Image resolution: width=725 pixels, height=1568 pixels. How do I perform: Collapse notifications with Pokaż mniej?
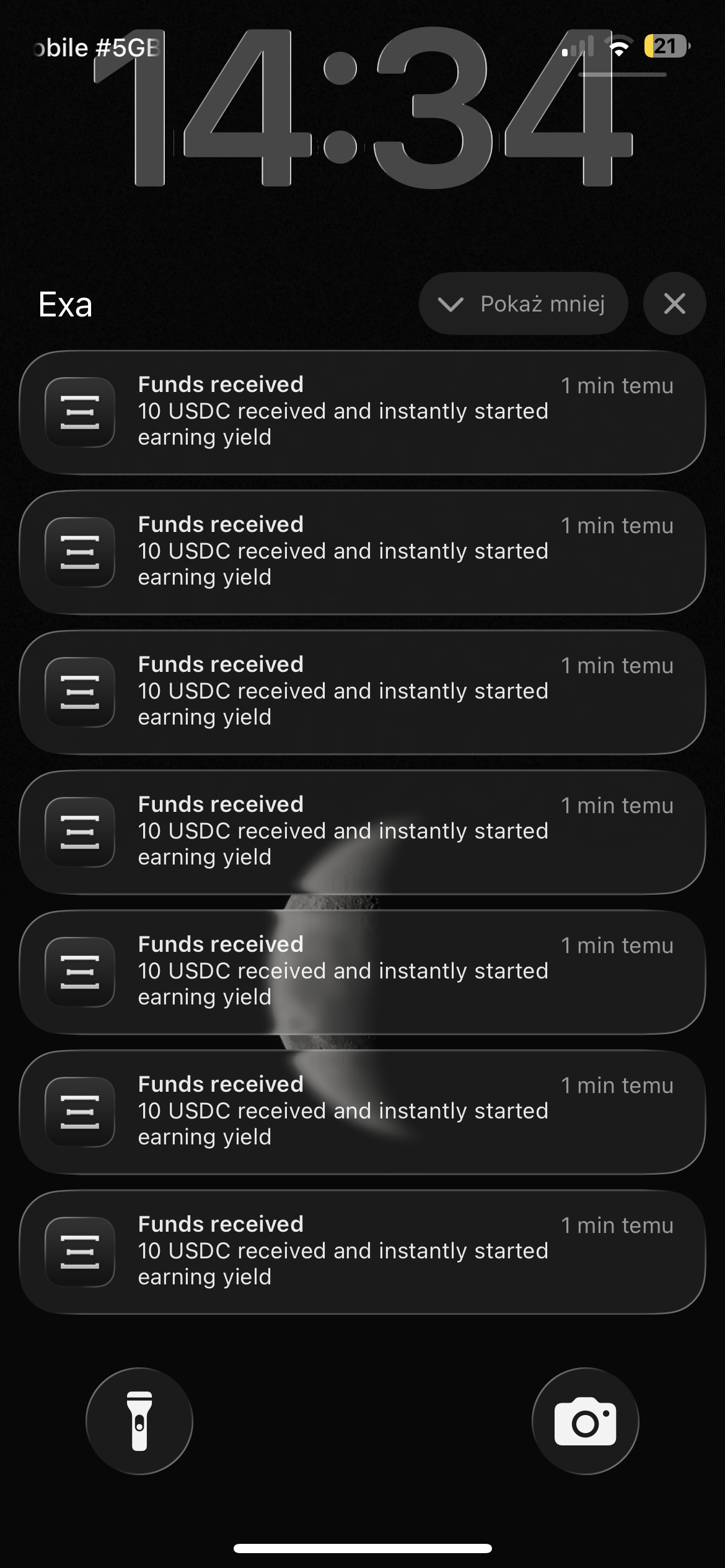(x=524, y=304)
